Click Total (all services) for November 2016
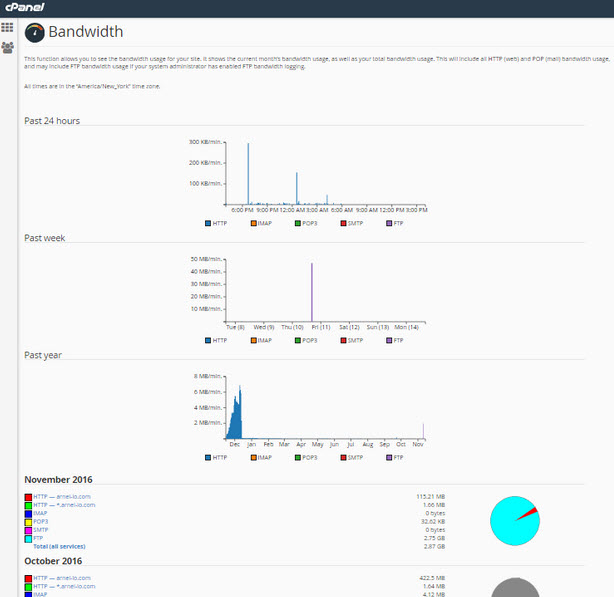 (59, 546)
